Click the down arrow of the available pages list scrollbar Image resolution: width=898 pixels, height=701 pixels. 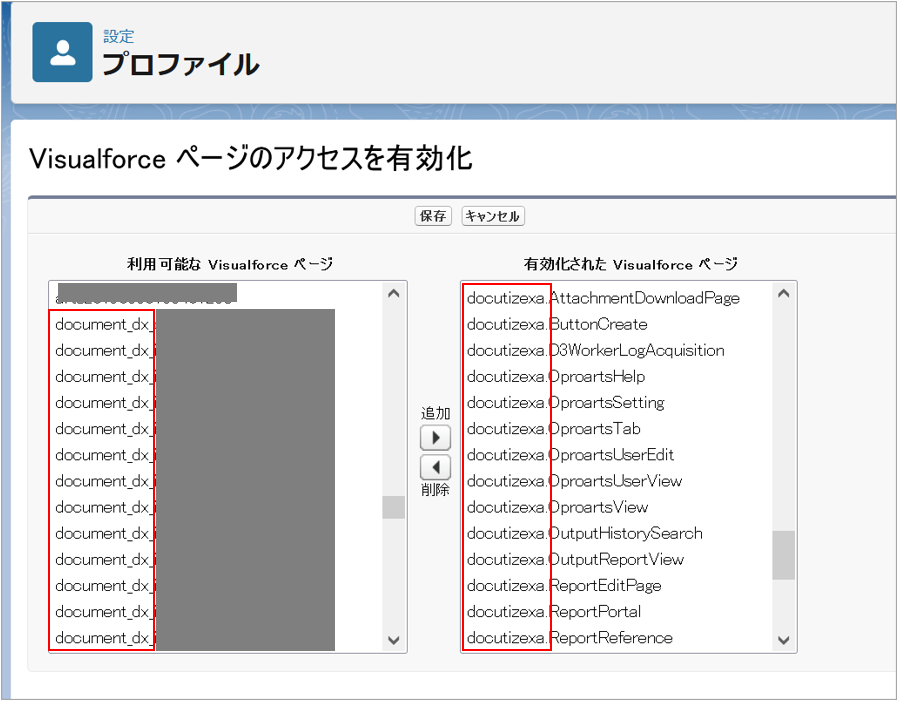point(394,640)
